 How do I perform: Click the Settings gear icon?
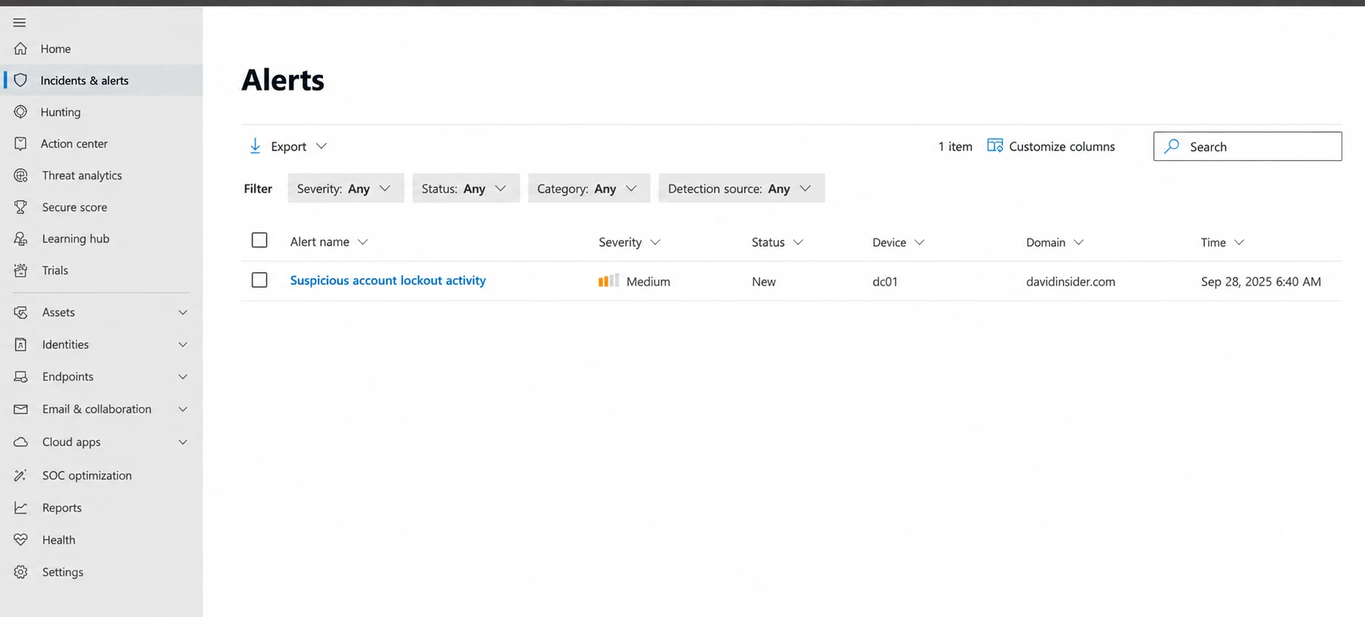(21, 572)
